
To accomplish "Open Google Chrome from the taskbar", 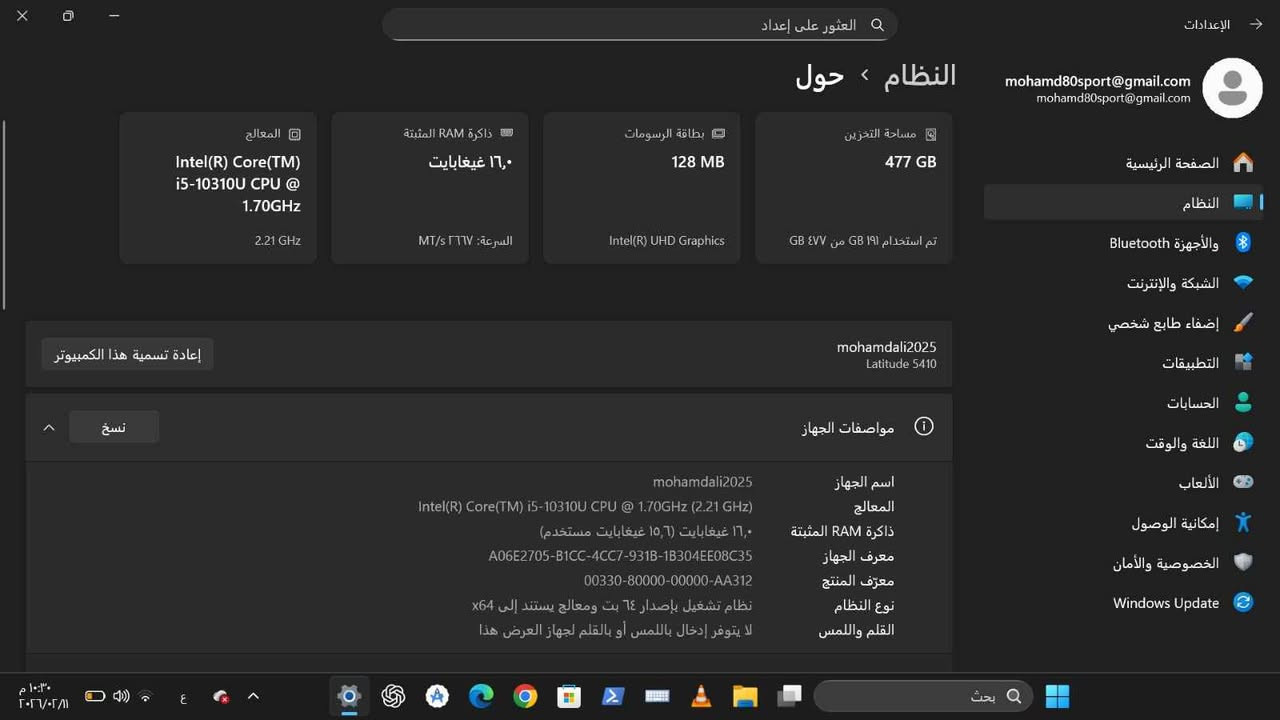I will pyautogui.click(x=524, y=696).
